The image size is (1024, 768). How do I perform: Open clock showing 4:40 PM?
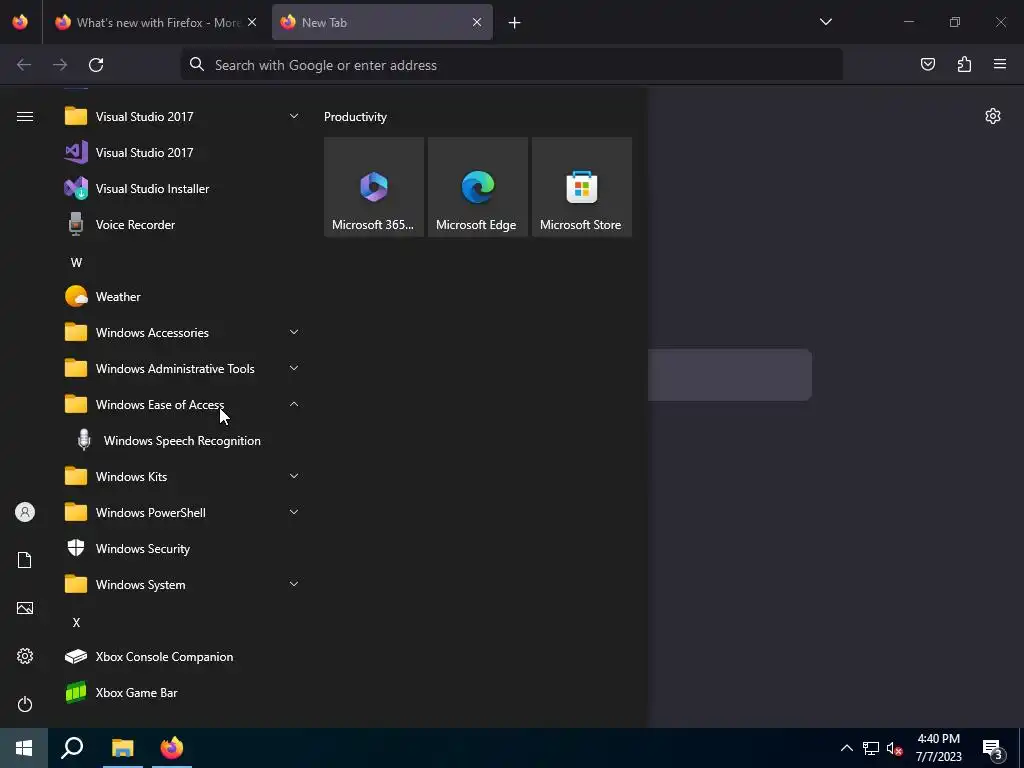click(938, 748)
